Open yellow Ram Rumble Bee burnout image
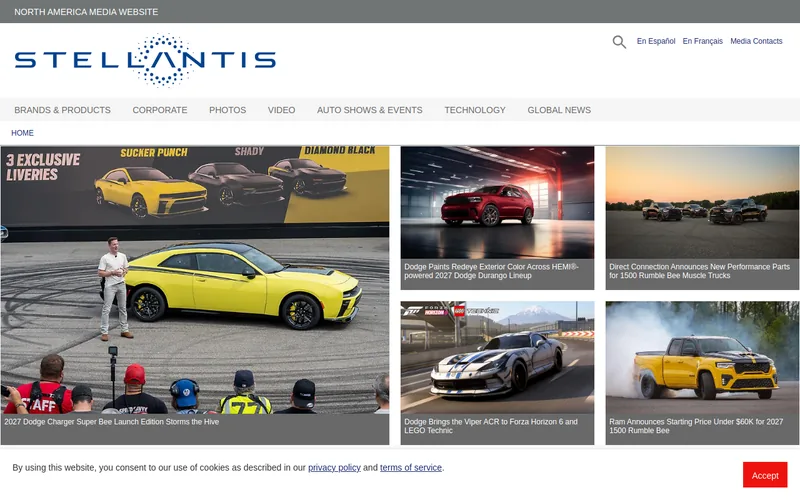Screen dimensions: 800x500 (x=703, y=357)
